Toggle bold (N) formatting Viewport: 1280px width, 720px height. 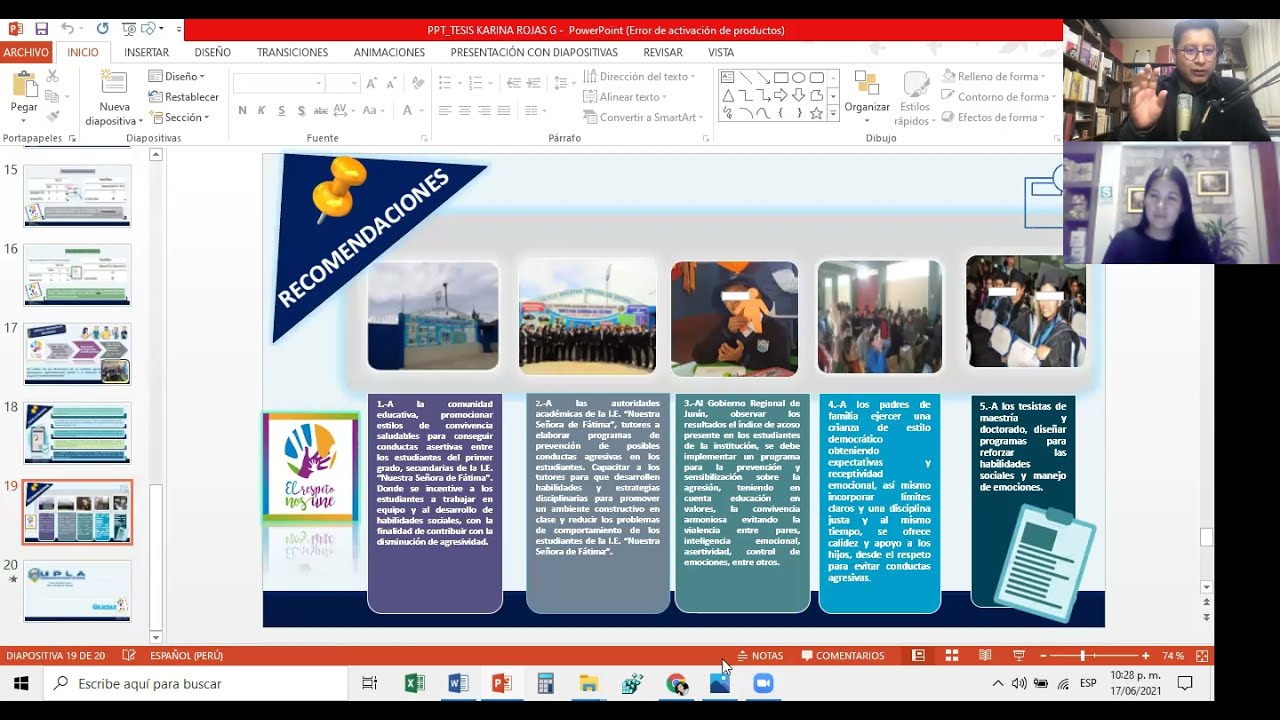[242, 110]
